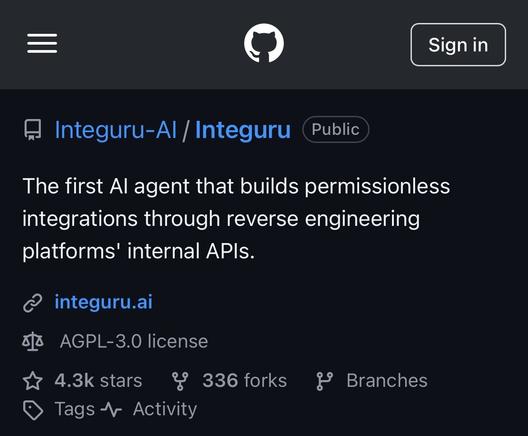This screenshot has height=436, width=528.
Task: Click the chain link icon
Action: [x=33, y=303]
